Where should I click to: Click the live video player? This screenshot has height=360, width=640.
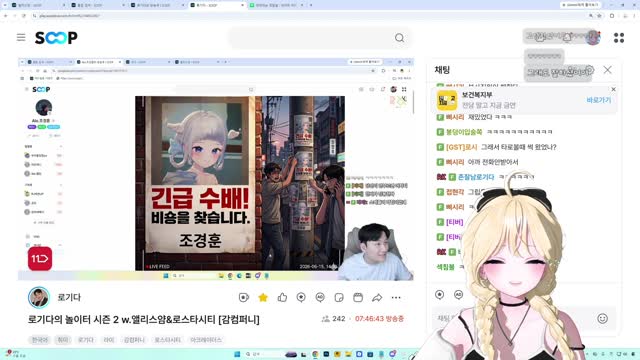tap(216, 169)
